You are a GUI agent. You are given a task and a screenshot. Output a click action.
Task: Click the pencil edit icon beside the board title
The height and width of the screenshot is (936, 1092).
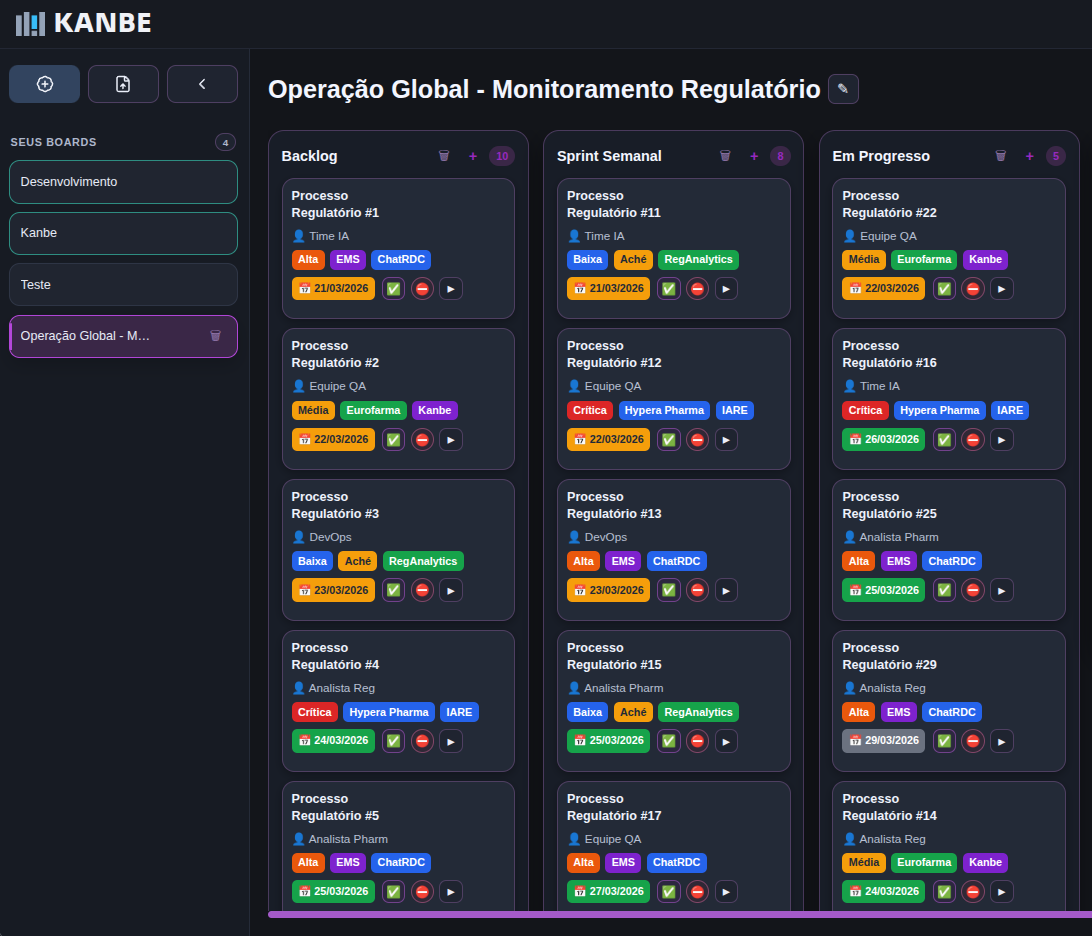[843, 89]
